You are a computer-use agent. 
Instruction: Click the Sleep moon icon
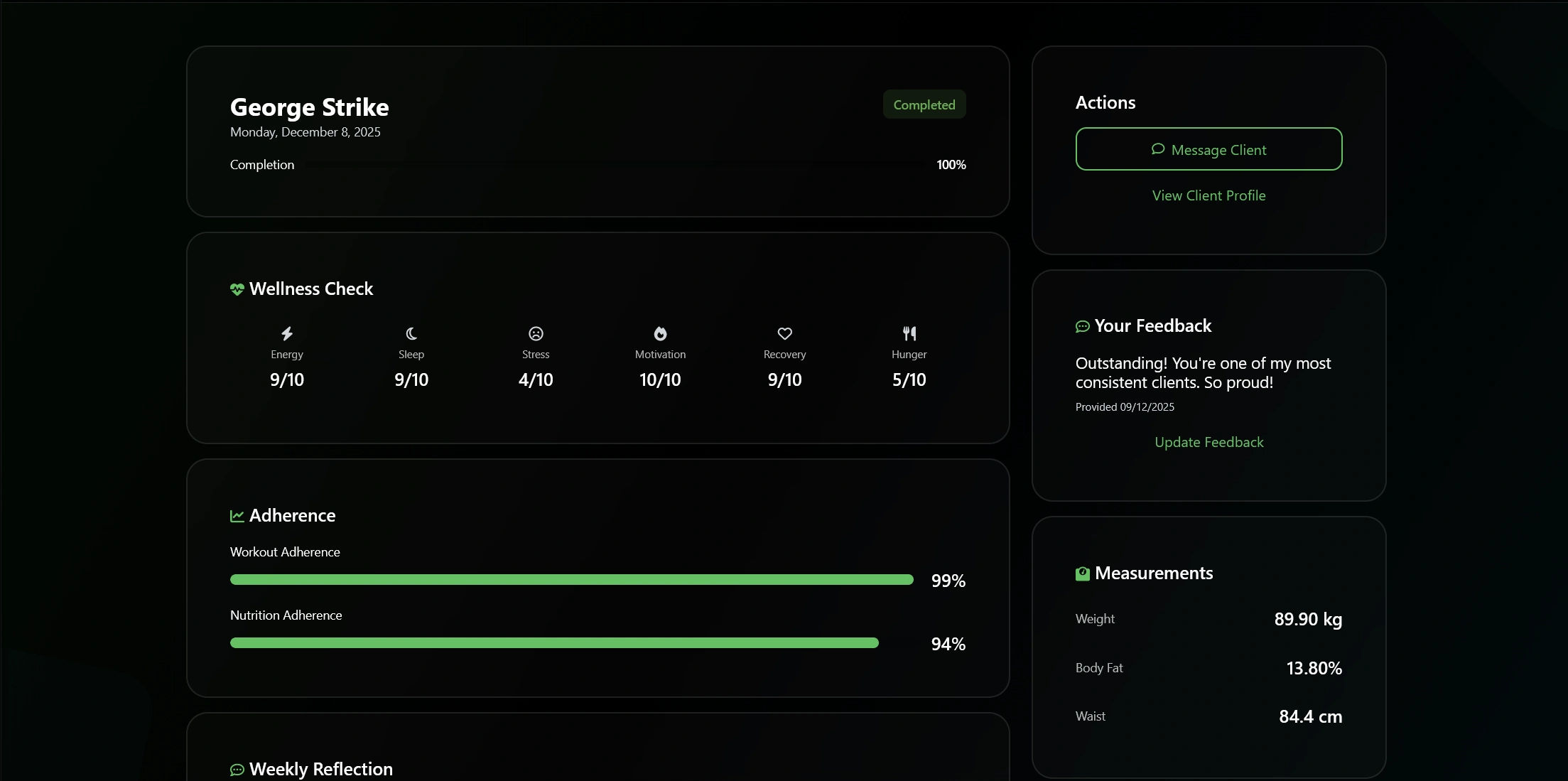[x=411, y=333]
